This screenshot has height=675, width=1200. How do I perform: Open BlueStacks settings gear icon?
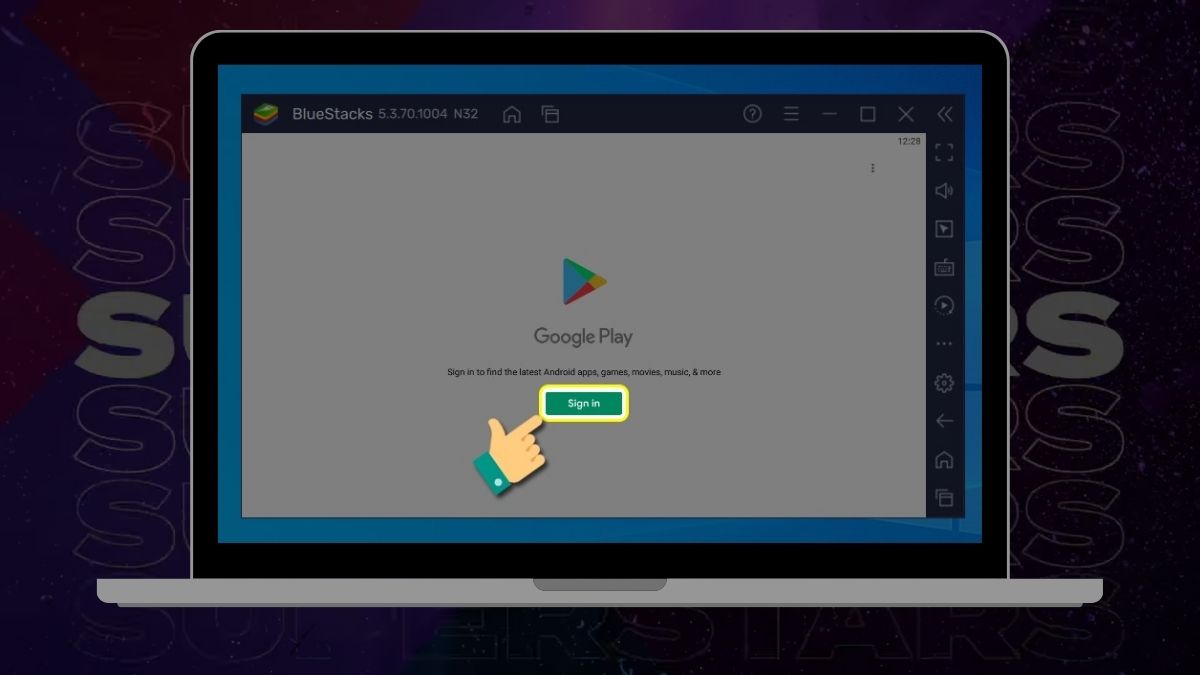tap(944, 383)
